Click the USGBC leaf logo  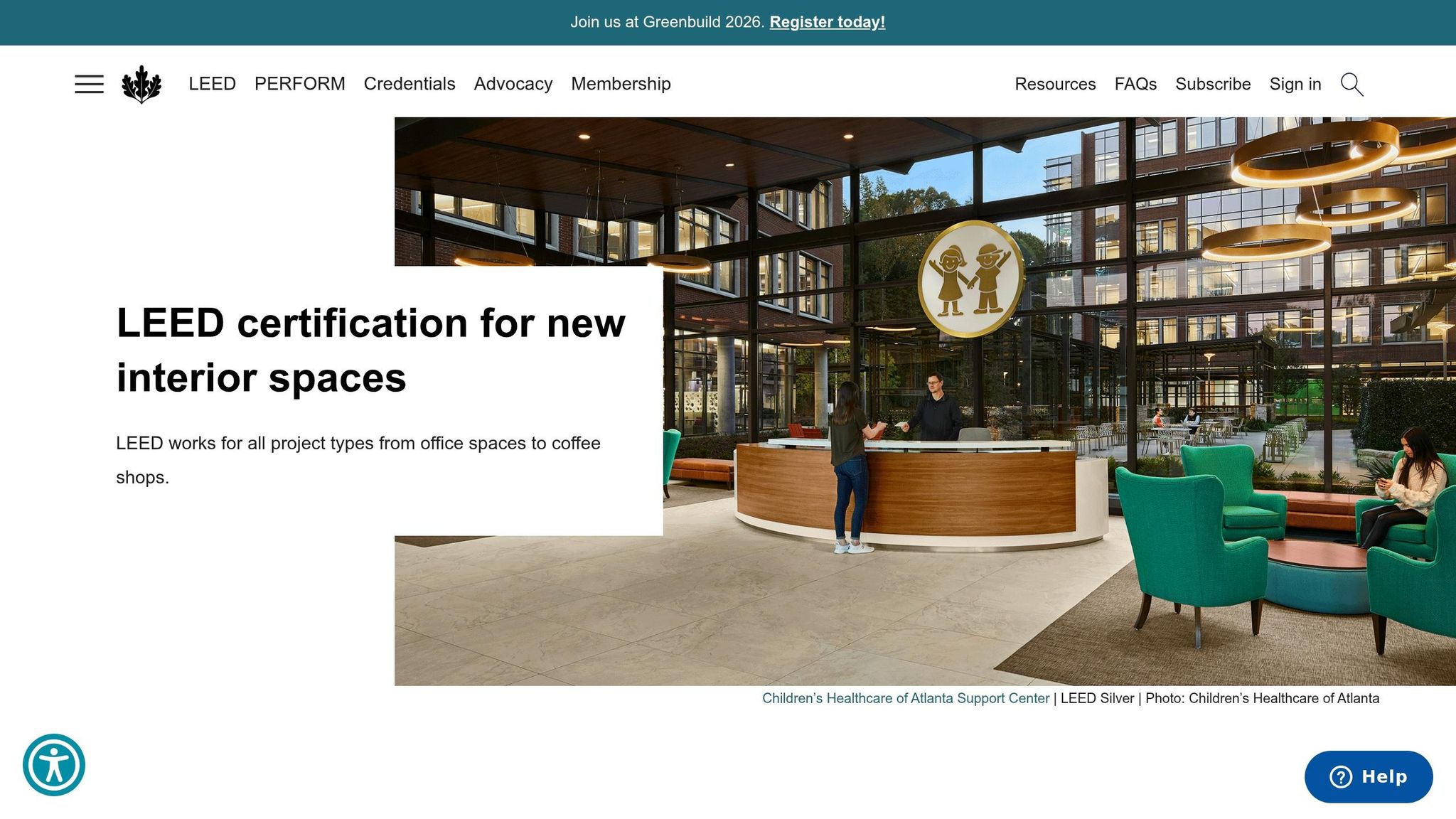[x=141, y=84]
